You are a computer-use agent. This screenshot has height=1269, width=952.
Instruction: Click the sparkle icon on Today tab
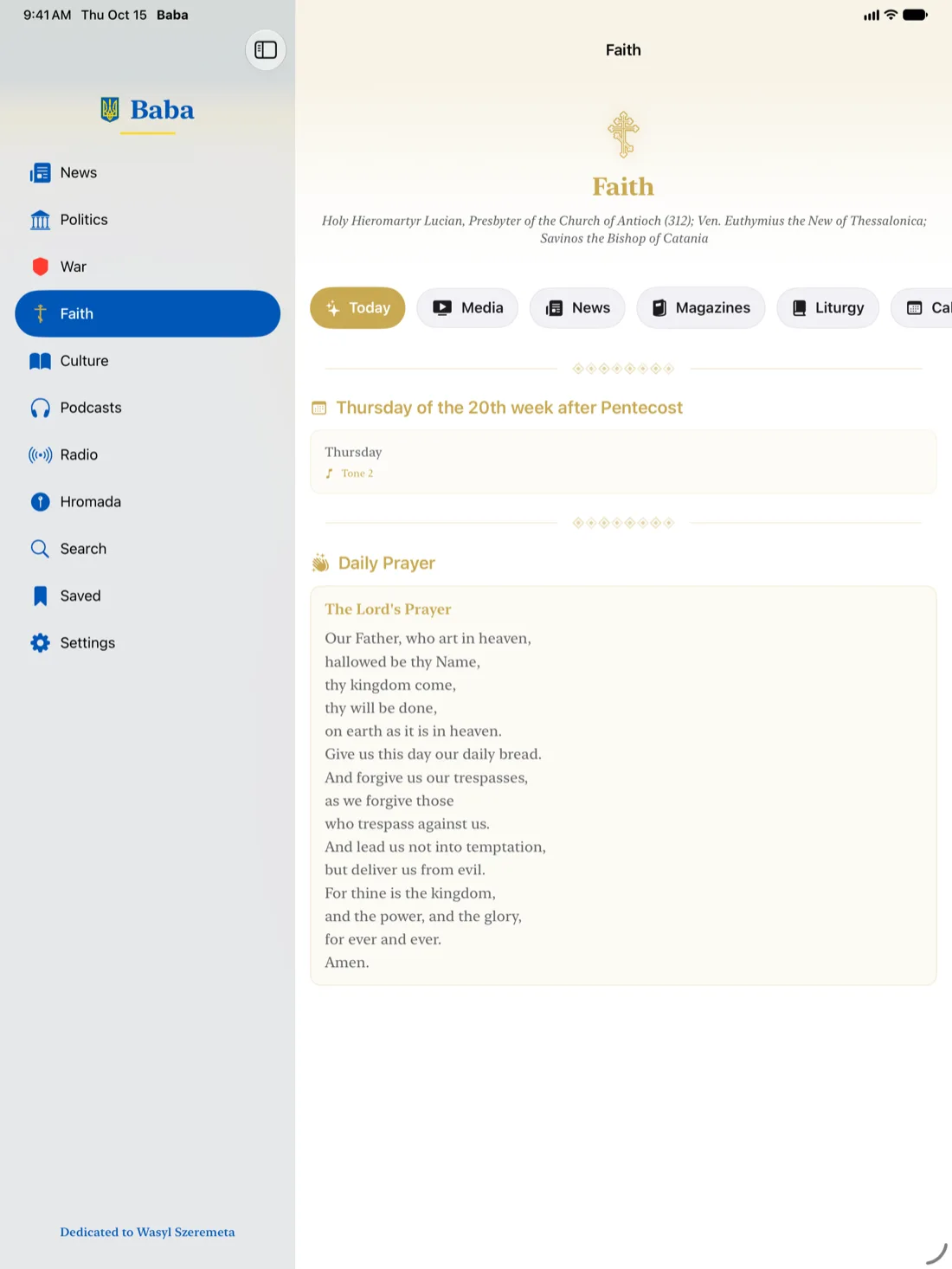click(x=333, y=308)
